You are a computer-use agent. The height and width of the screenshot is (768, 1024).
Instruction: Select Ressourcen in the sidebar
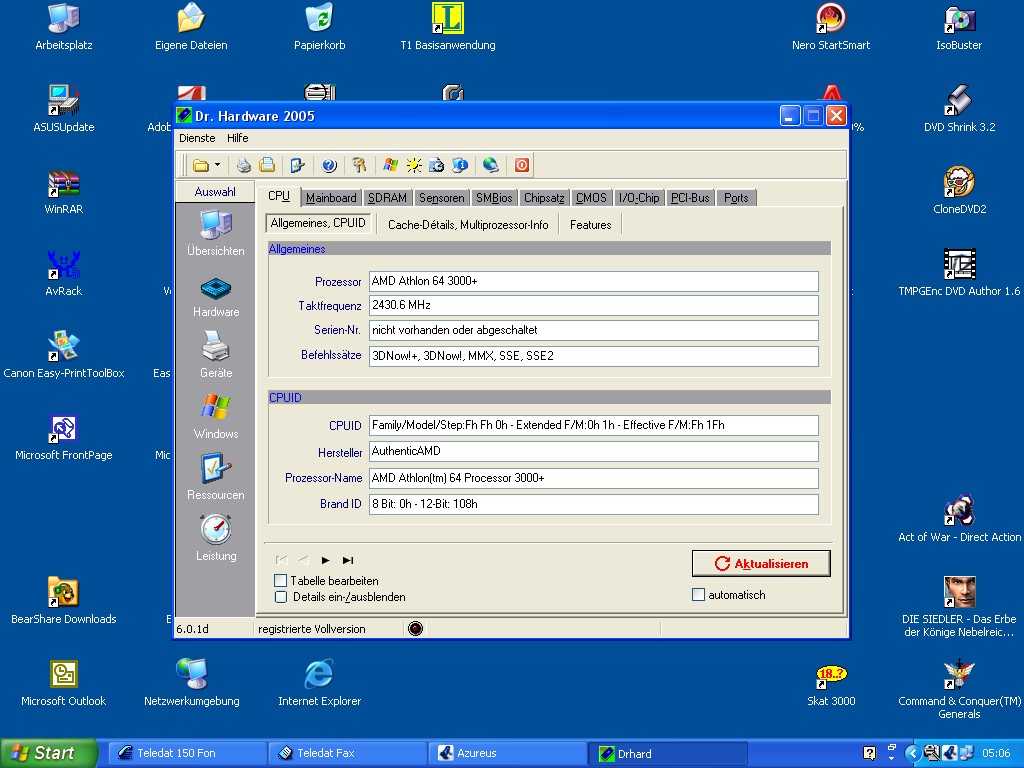click(216, 477)
